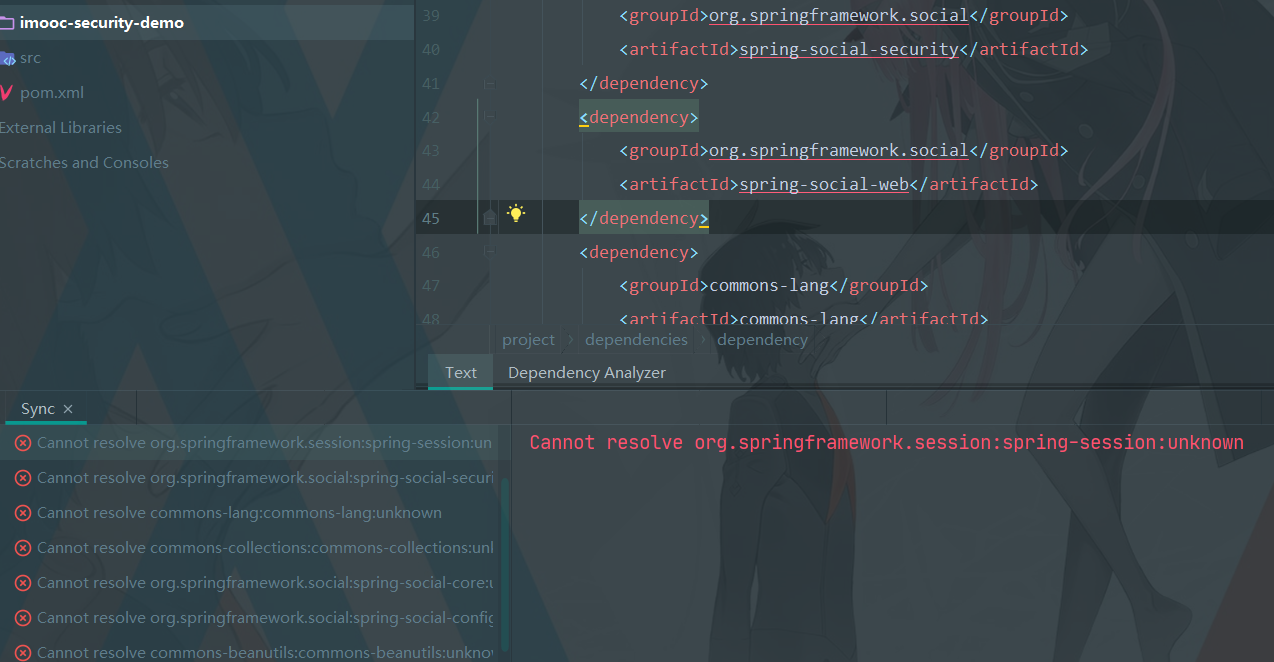This screenshot has width=1274, height=662.
Task: Click 'org.springframework.social' on line 39
Action: coord(839,15)
